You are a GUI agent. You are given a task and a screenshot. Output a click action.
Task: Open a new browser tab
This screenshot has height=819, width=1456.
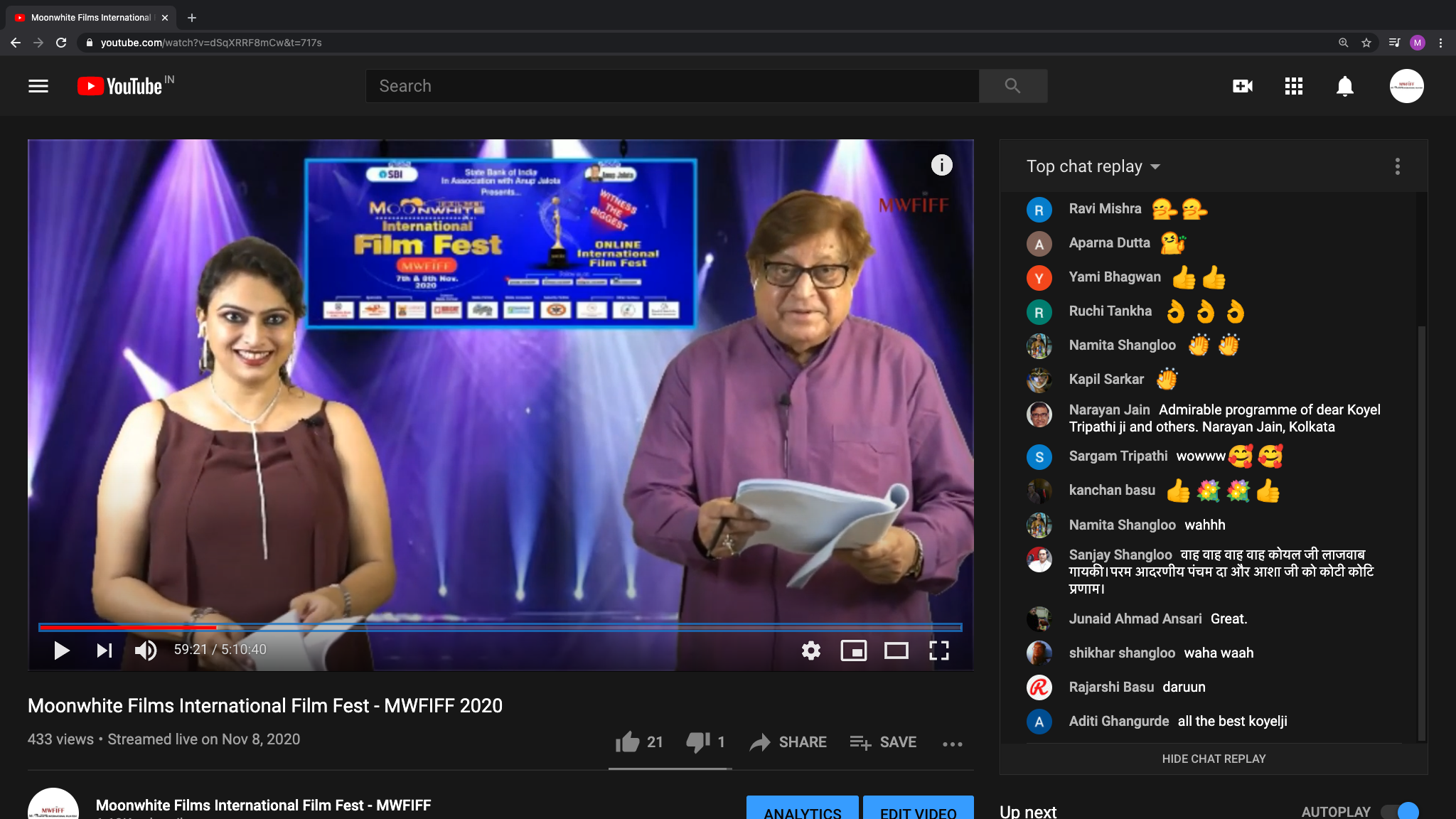coord(192,18)
